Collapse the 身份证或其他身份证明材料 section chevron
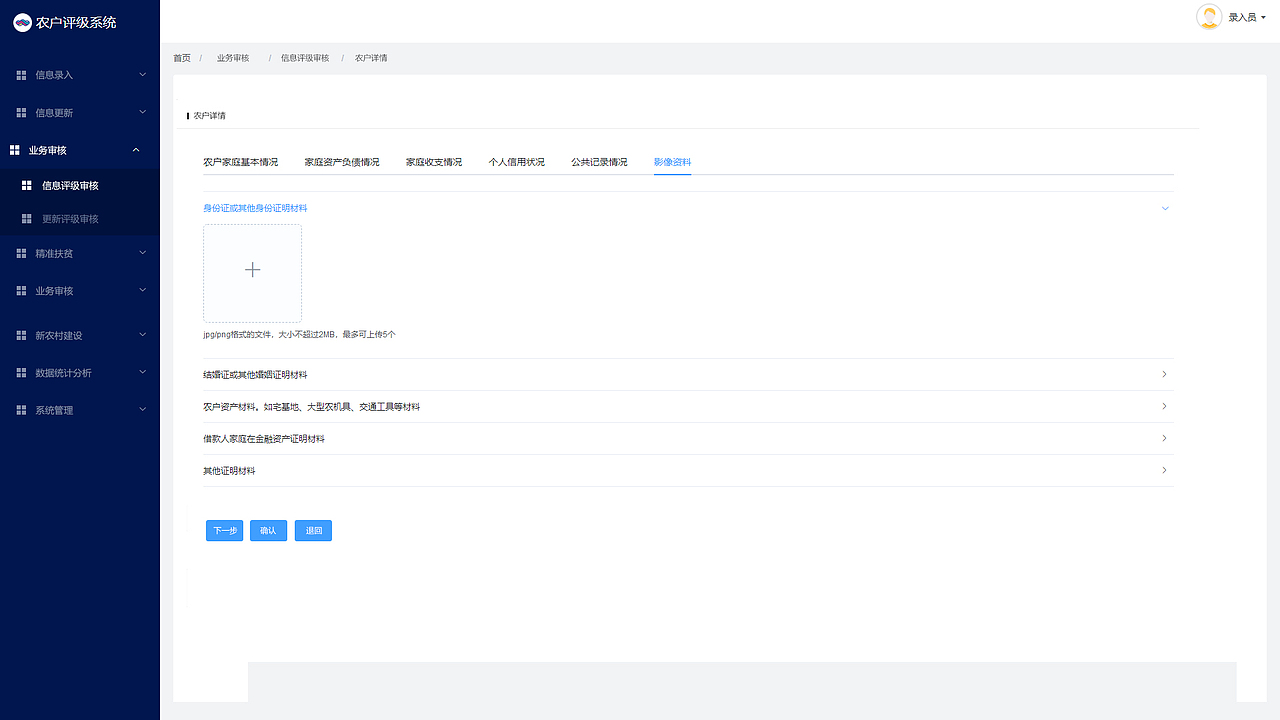The image size is (1280, 720). pyautogui.click(x=1165, y=208)
